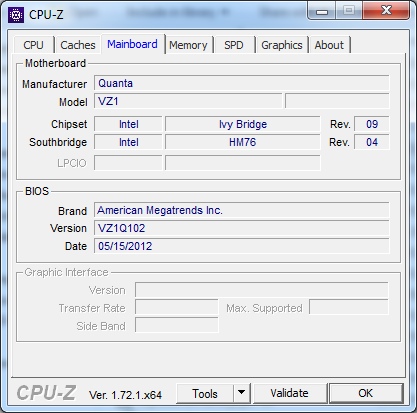Switch to the Graphics tab

pyautogui.click(x=282, y=45)
